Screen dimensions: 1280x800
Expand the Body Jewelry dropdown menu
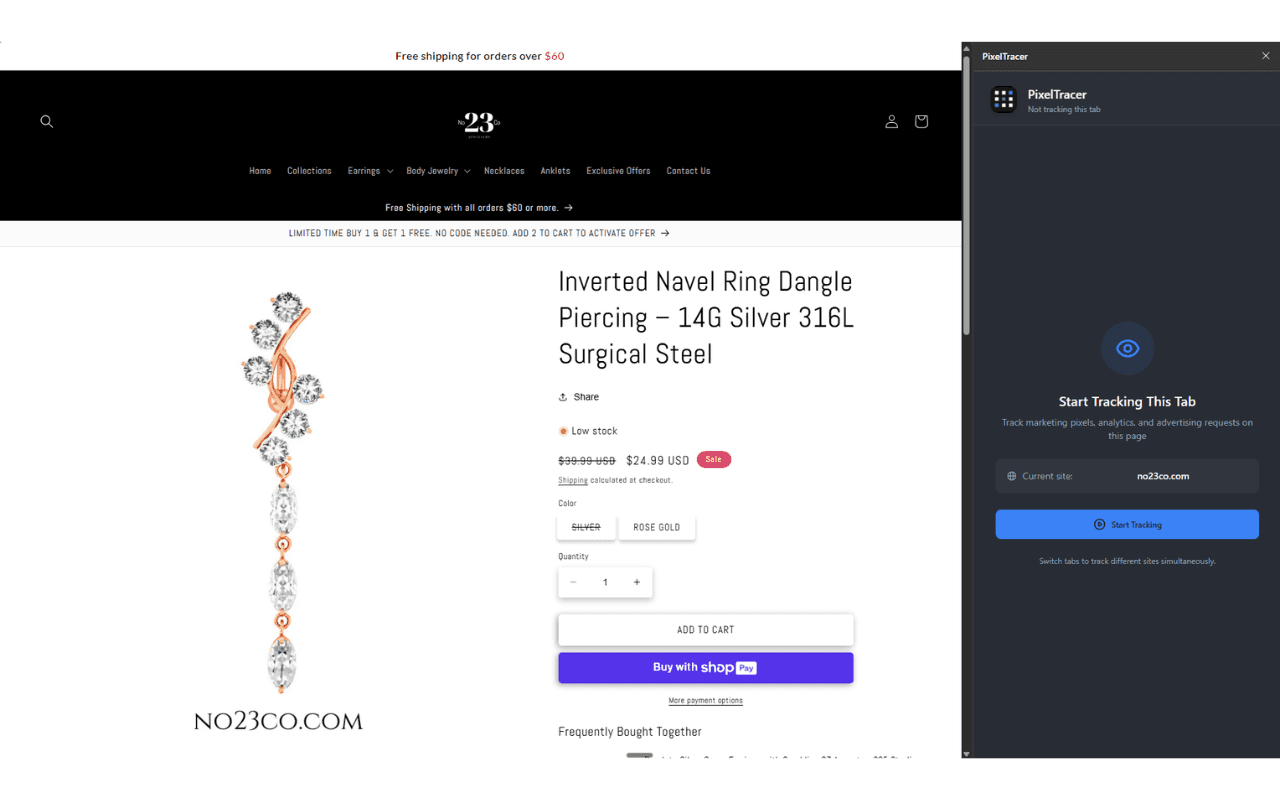pos(438,171)
